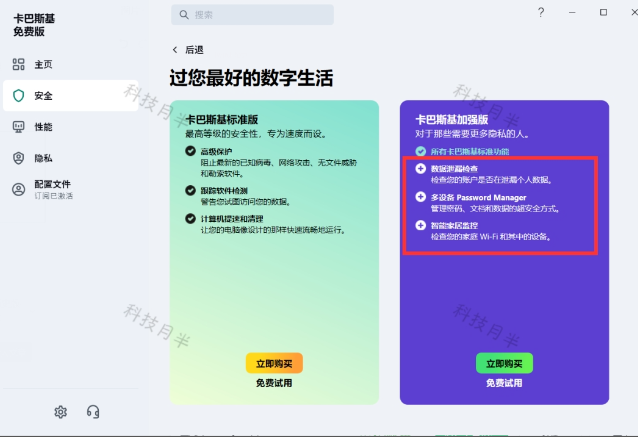Expand the 数据泄漏检查 plus item
Viewport: 638px width, 448px height.
[x=420, y=169]
